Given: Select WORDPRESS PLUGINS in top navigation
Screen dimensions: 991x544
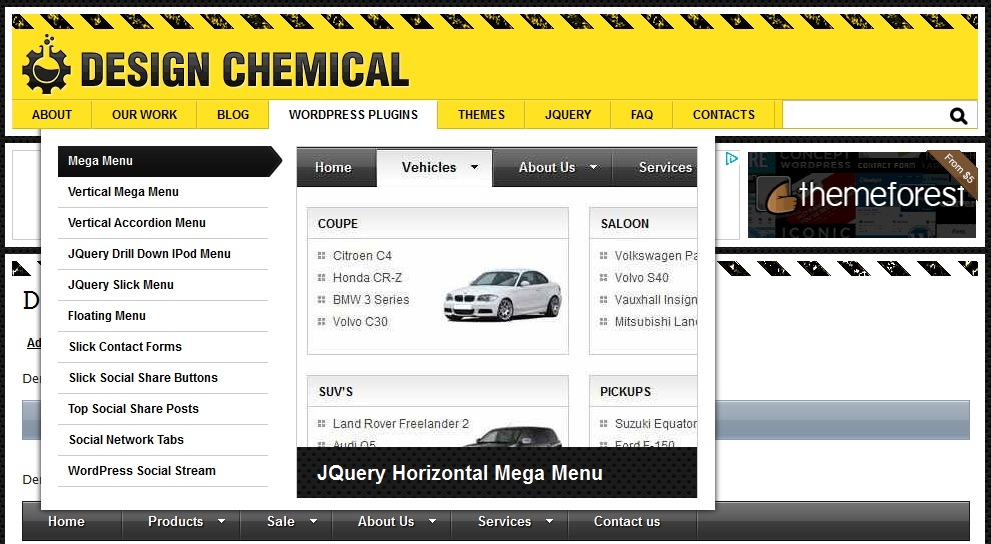Looking at the screenshot, I should (x=353, y=115).
